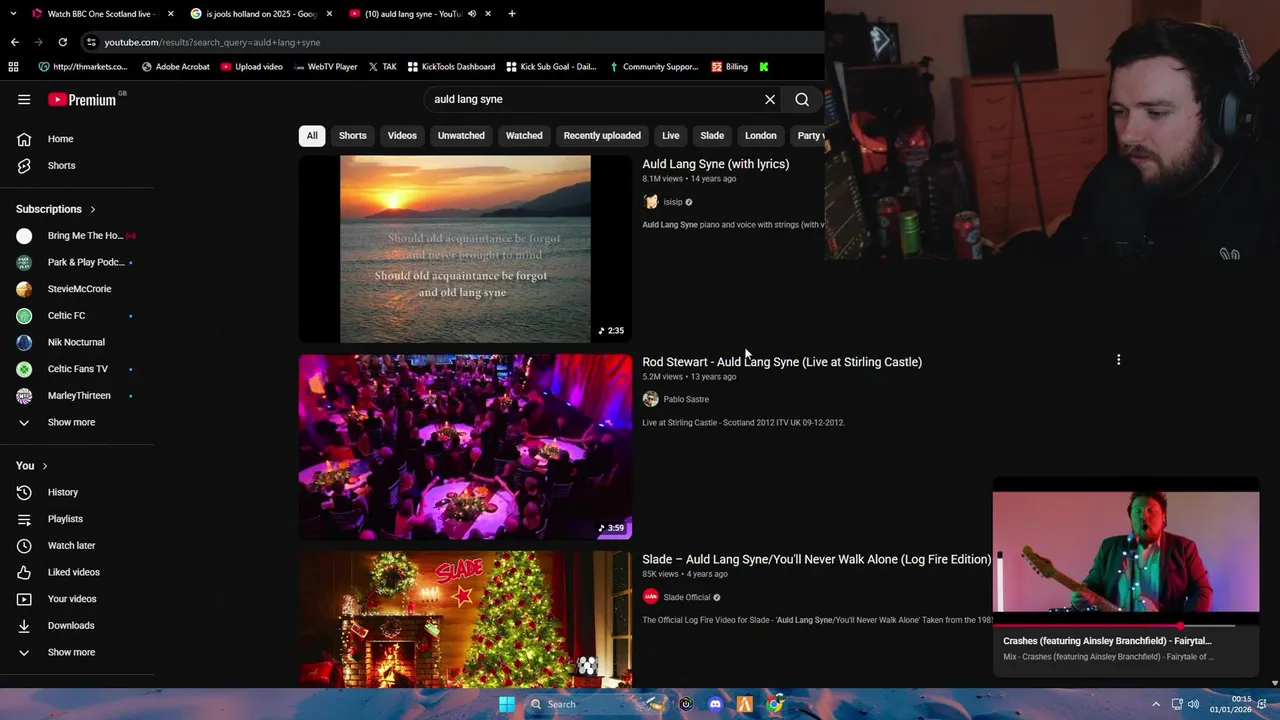Click Rod Stewart - Auld Lang Syne title

[782, 362]
